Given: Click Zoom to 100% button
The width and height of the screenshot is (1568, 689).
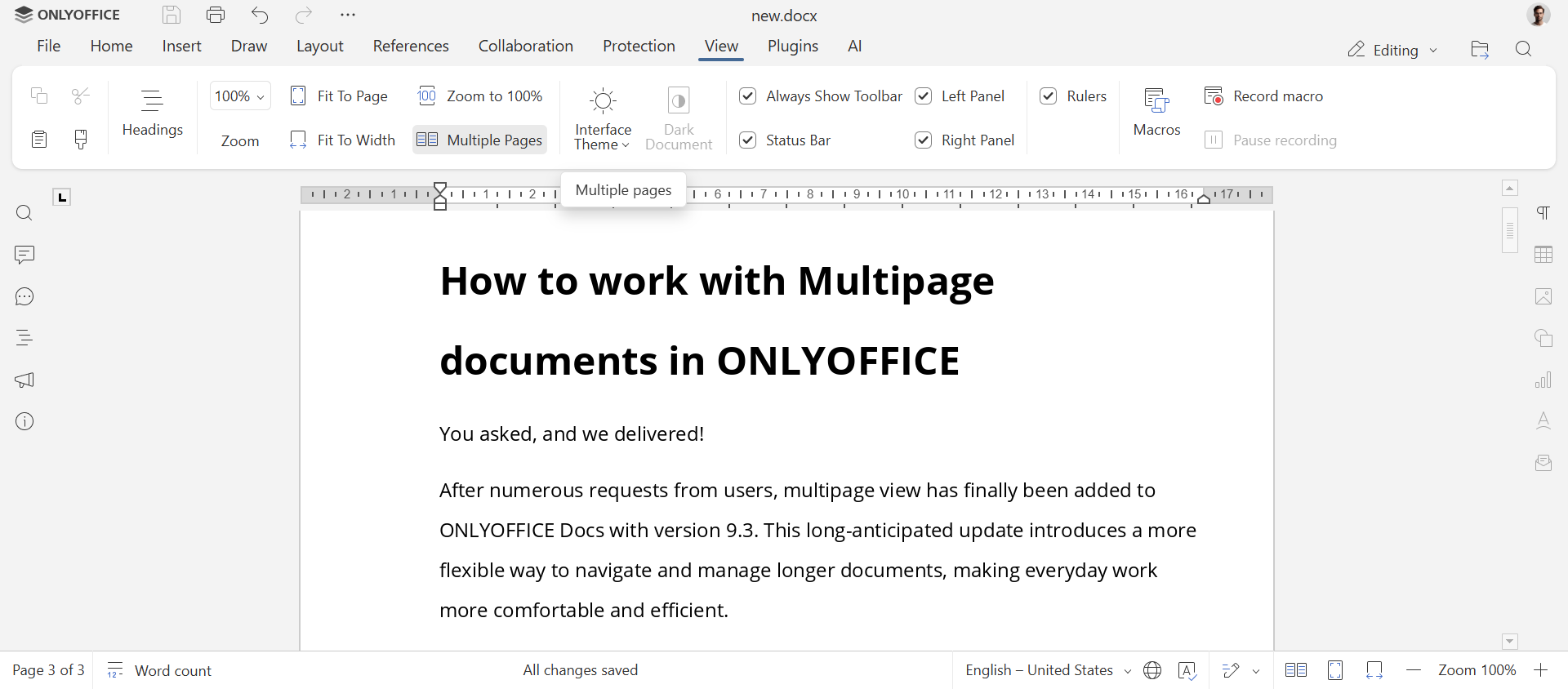Looking at the screenshot, I should (480, 96).
